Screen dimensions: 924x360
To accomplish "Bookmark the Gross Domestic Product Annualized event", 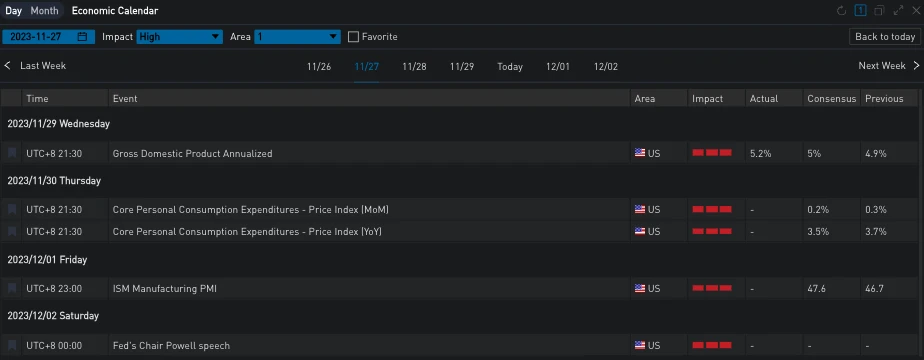I will (x=12, y=153).
